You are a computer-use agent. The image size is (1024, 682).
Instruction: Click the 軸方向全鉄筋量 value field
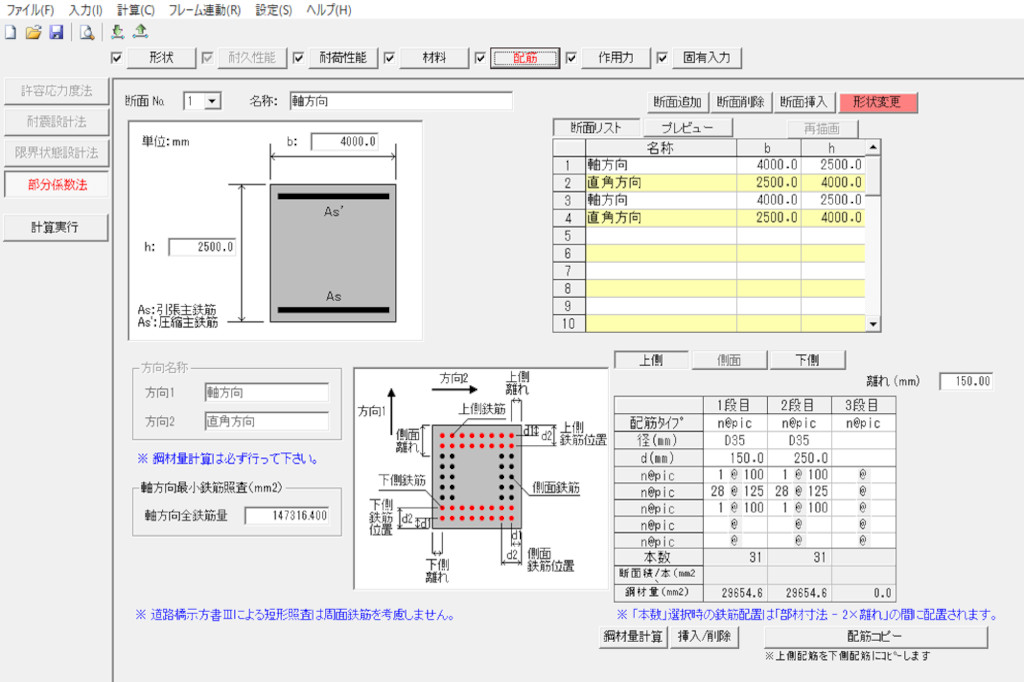coord(287,515)
